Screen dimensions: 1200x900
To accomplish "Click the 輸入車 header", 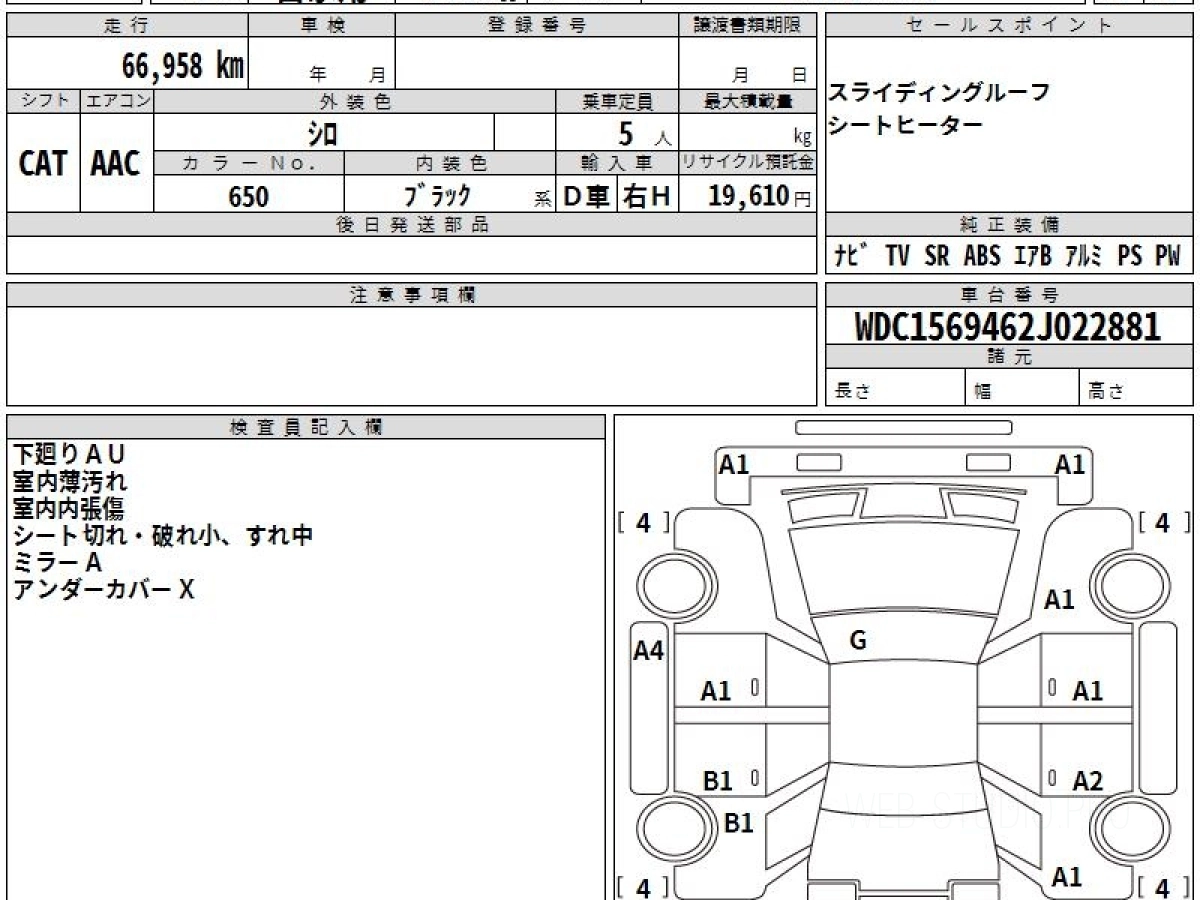I will pyautogui.click(x=617, y=163).
